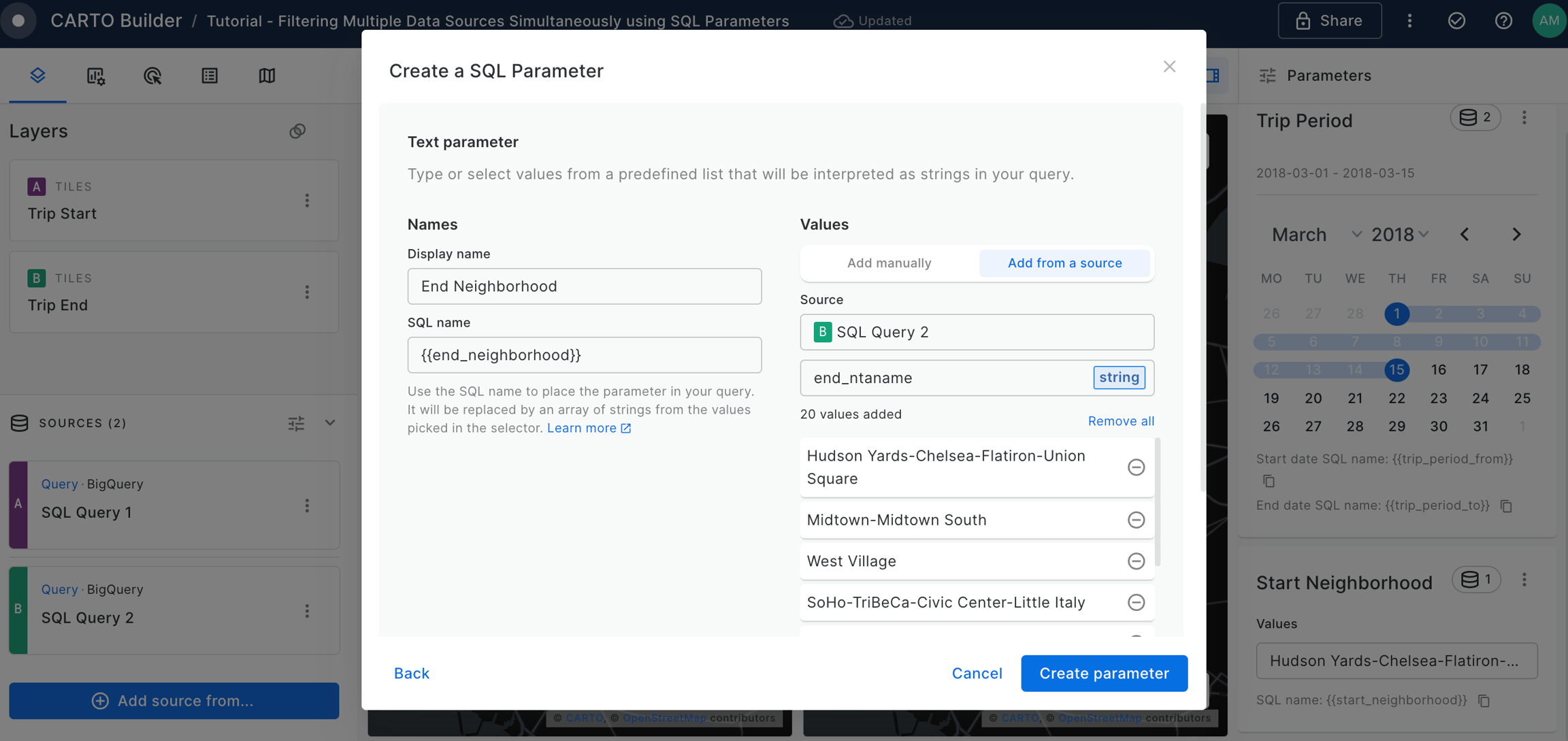Viewport: 1568px width, 741px height.
Task: Open the Legend tab icon
Action: [x=210, y=76]
